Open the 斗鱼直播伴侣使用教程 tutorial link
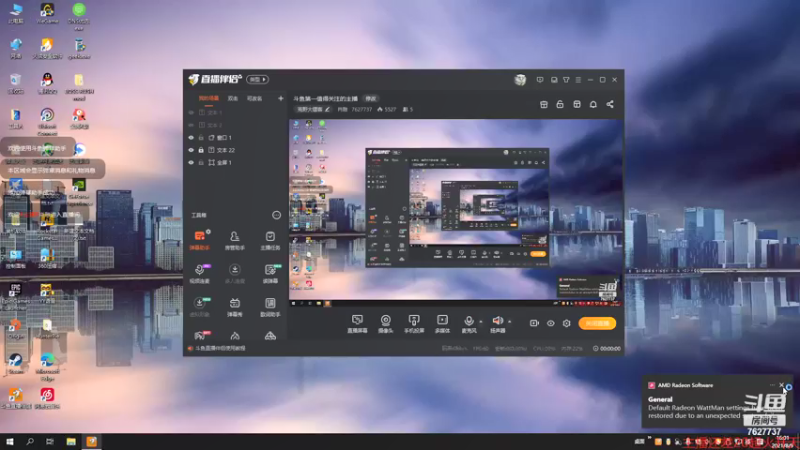This screenshot has width=800, height=450. pos(220,348)
